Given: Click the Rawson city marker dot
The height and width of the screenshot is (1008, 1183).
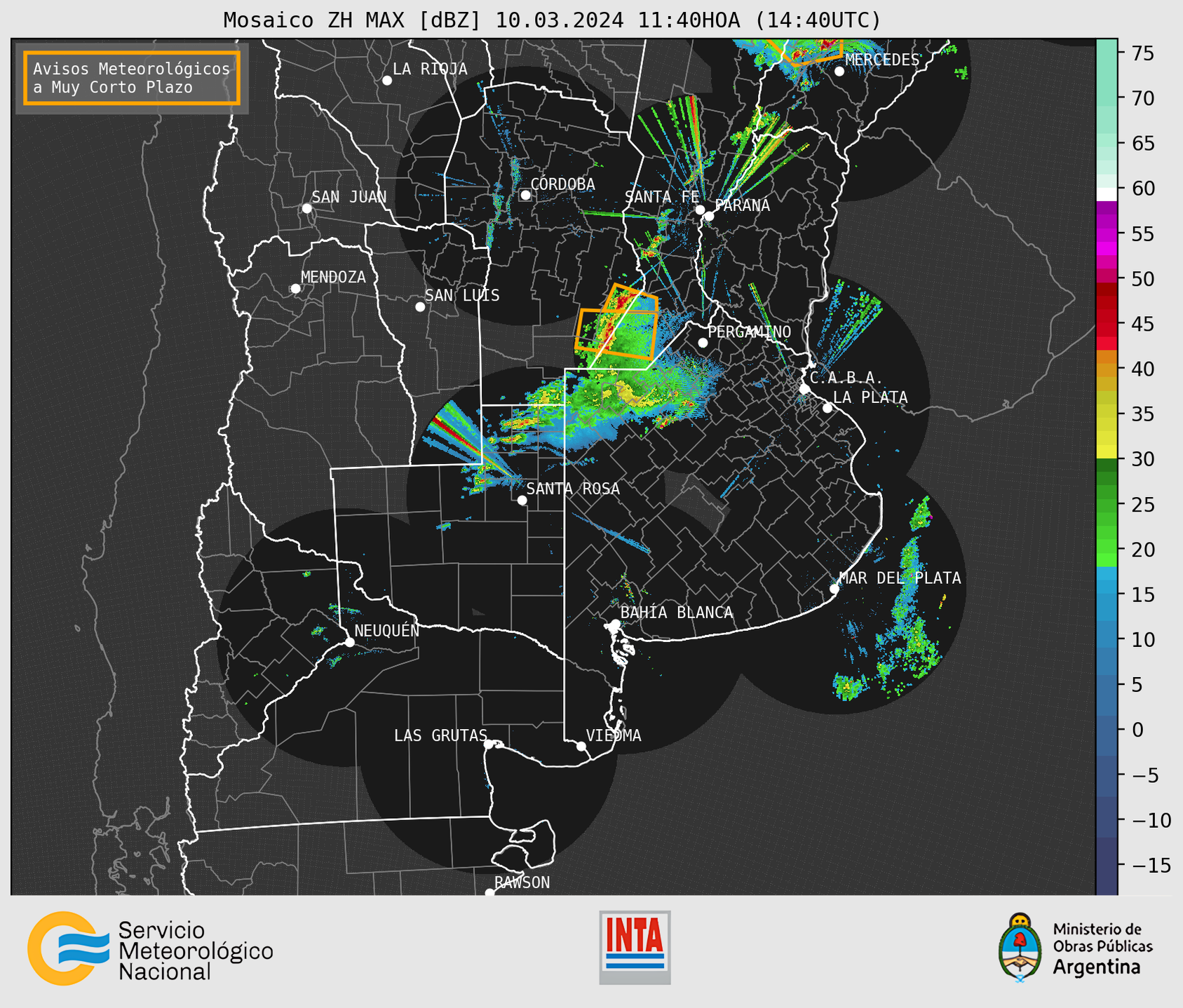Looking at the screenshot, I should [x=489, y=893].
